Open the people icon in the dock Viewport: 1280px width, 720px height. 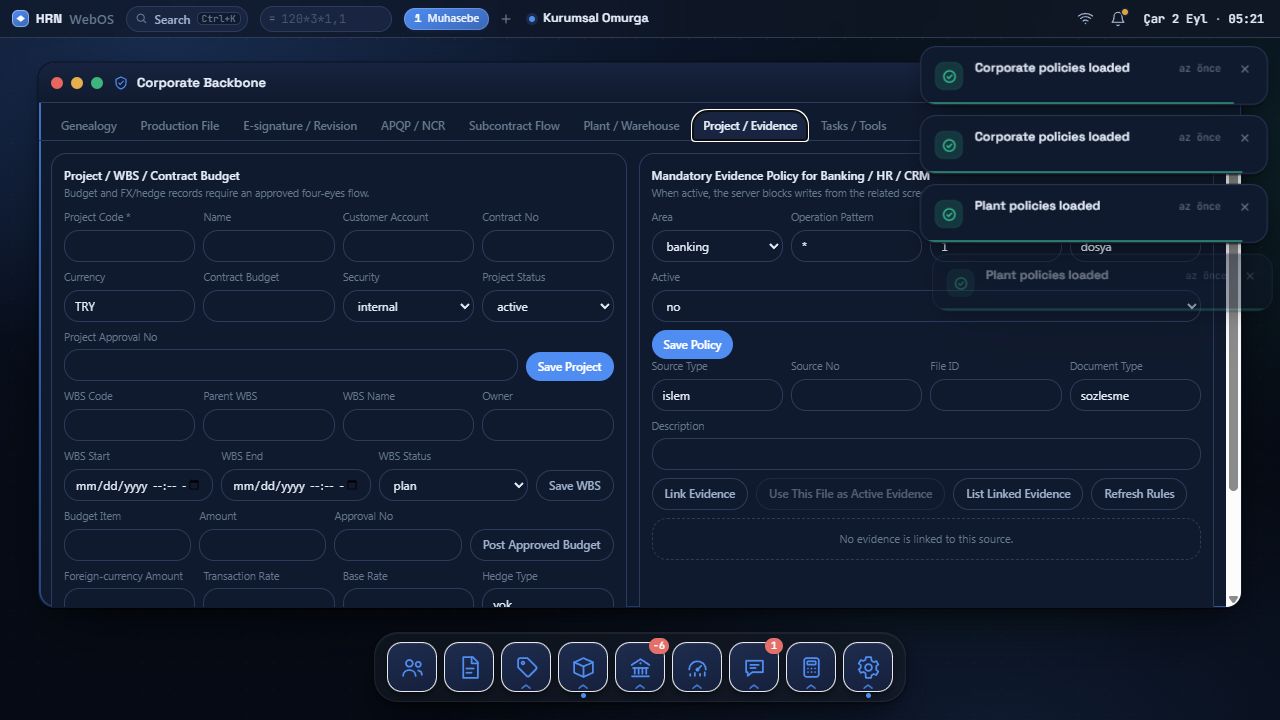point(412,667)
